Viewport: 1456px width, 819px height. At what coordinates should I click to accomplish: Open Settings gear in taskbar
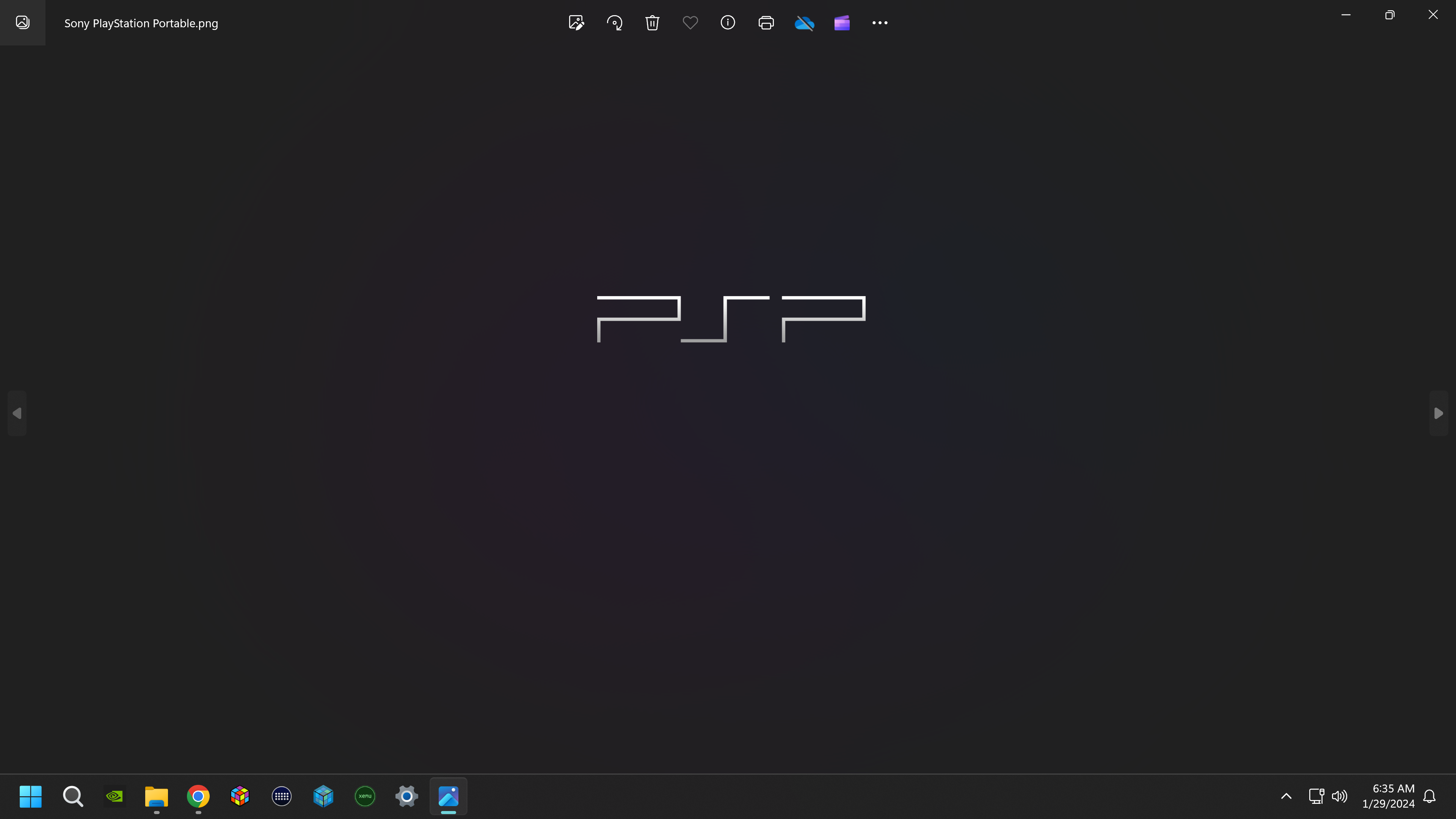pyautogui.click(x=406, y=796)
